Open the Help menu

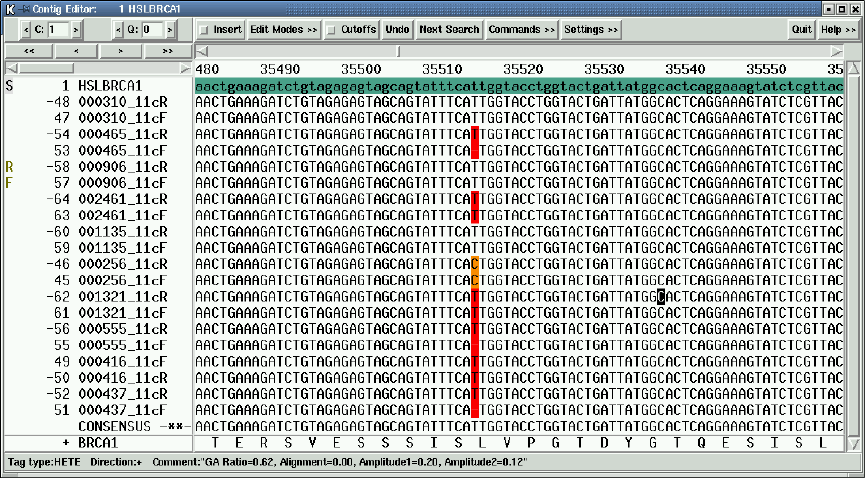(838, 29)
